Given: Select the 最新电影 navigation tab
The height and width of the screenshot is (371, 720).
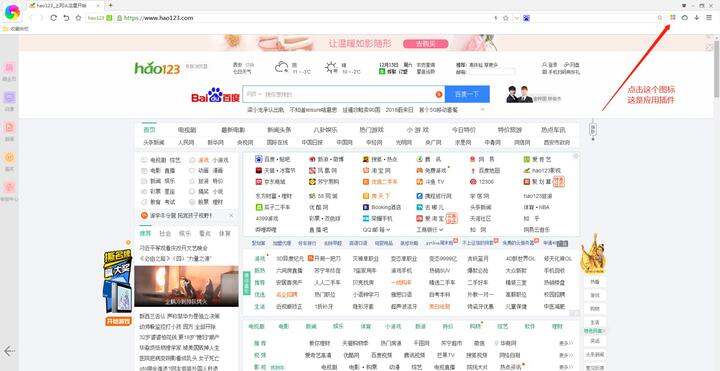Looking at the screenshot, I should click(x=233, y=130).
